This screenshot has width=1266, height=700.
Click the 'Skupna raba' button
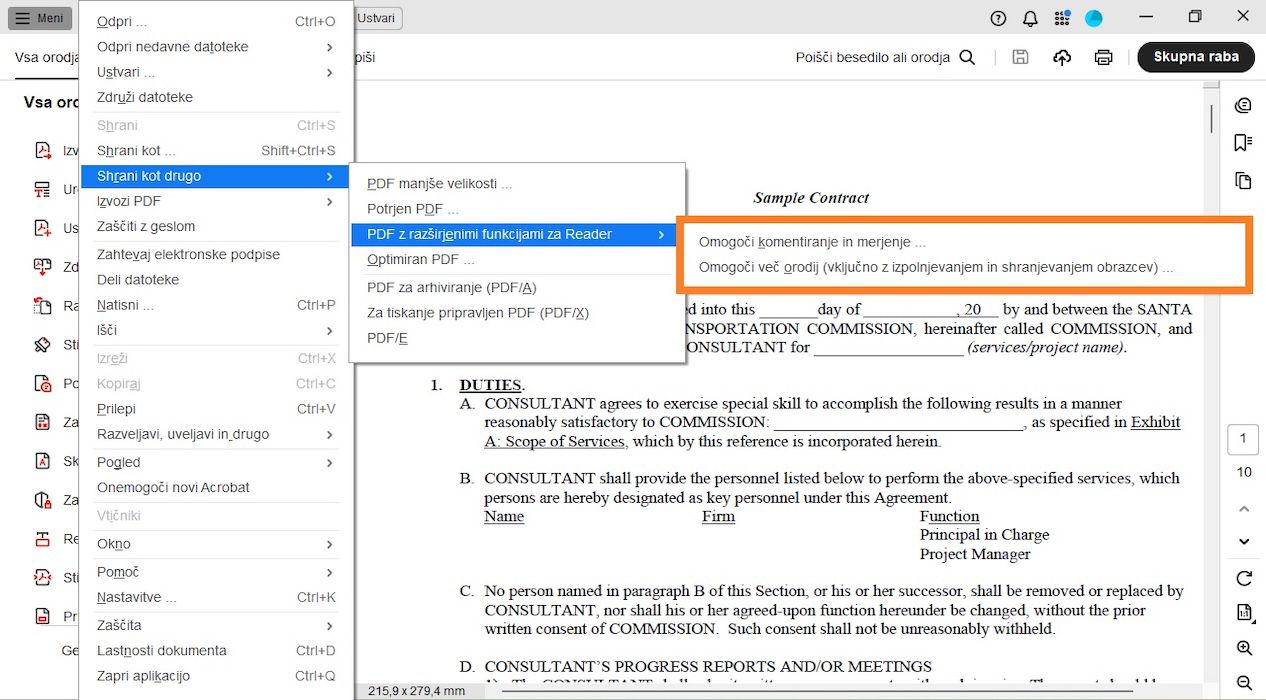[x=1196, y=57]
